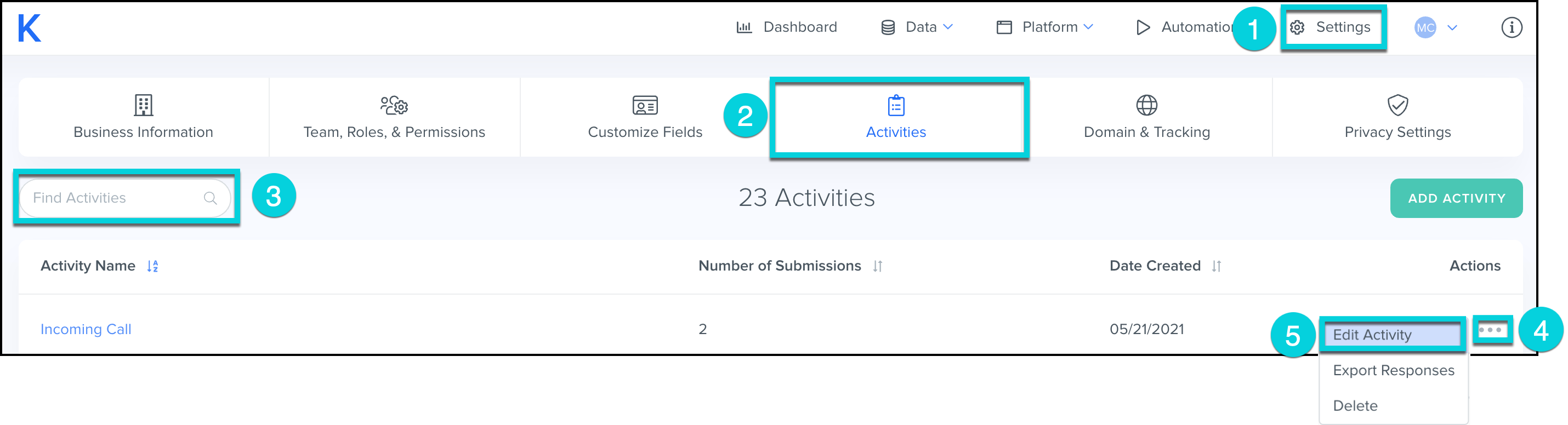Open the Privacy Settings tab

[1397, 117]
